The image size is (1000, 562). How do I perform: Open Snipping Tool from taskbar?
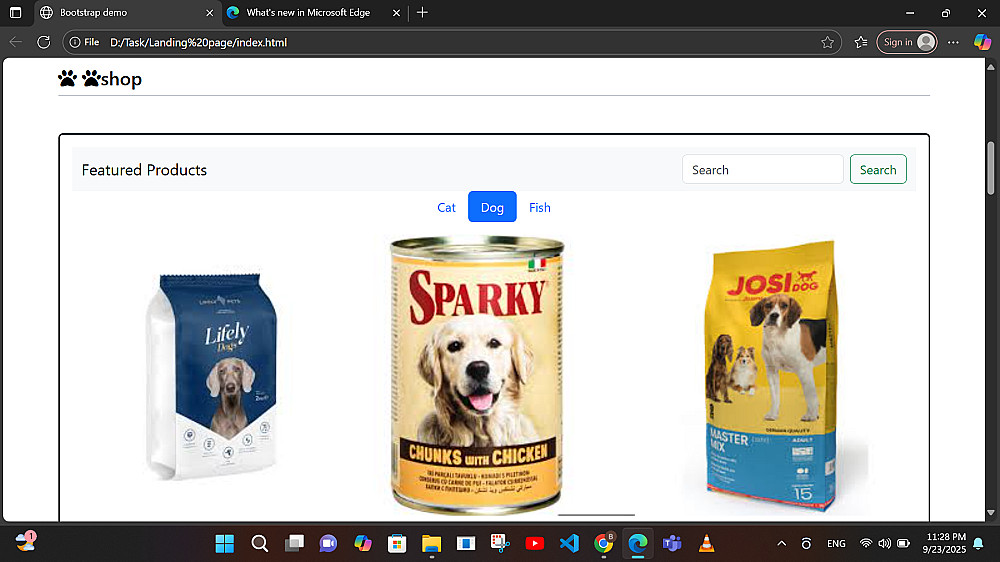click(x=500, y=544)
